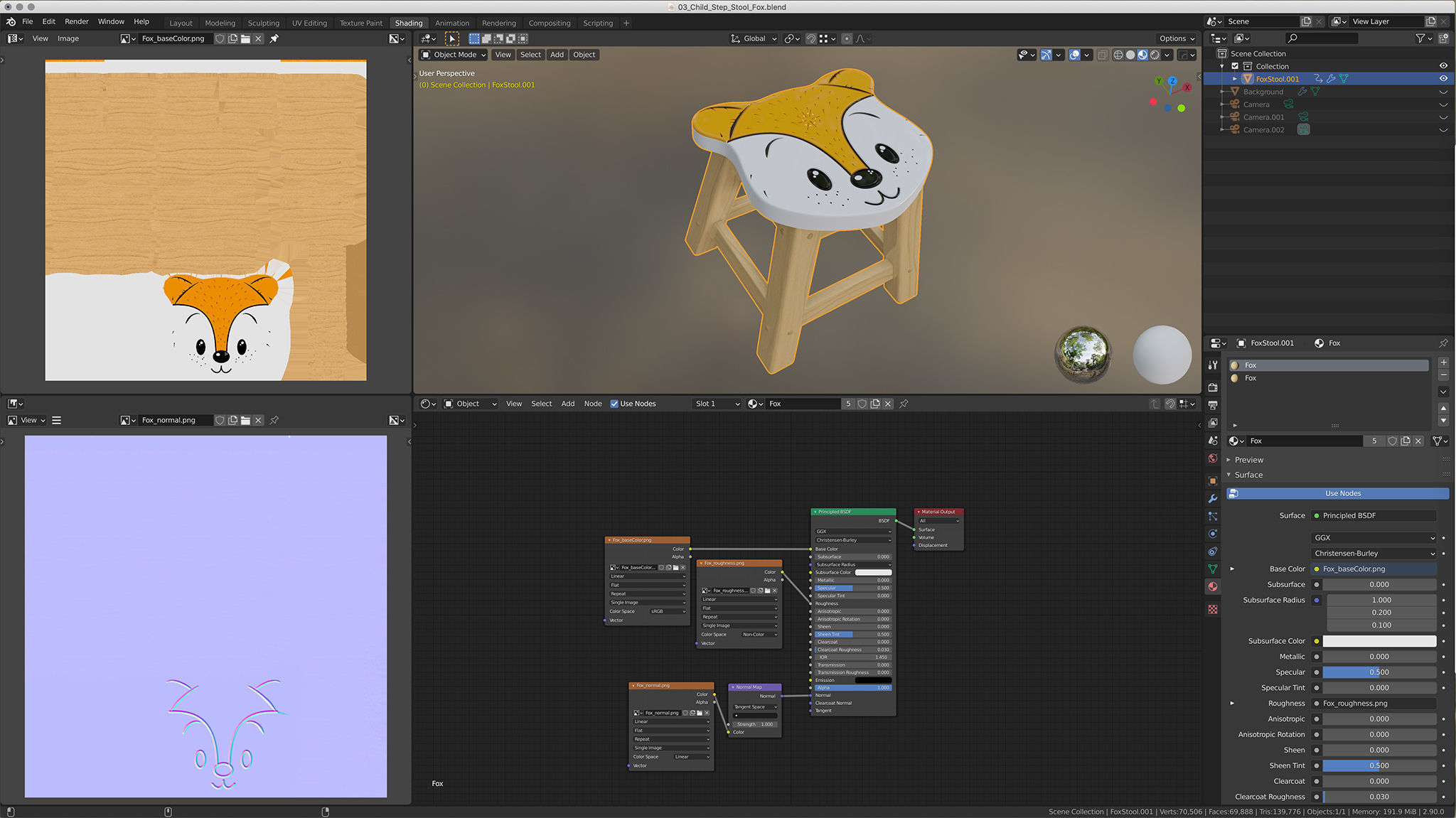Image resolution: width=1456 pixels, height=818 pixels.
Task: Open the viewport Options dropdown
Action: 1177,38
